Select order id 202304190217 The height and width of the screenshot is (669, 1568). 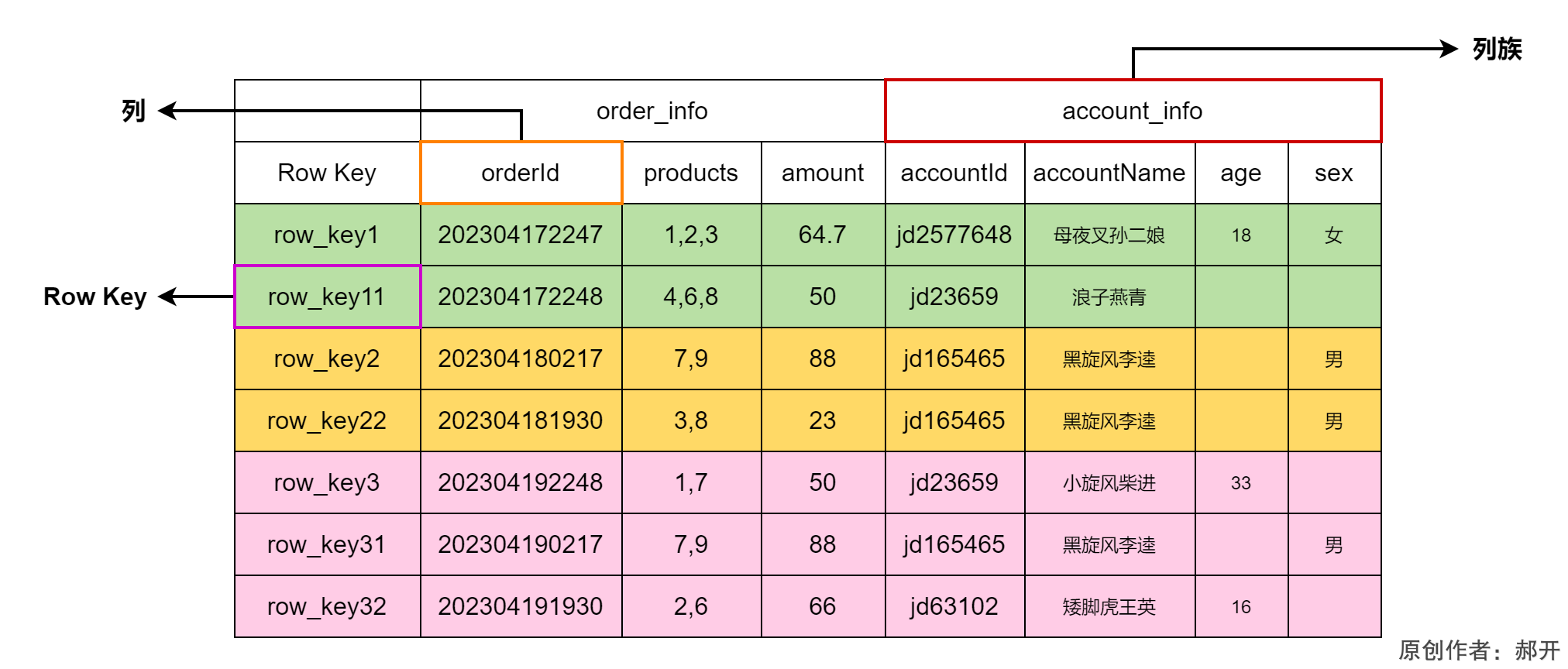coord(521,544)
